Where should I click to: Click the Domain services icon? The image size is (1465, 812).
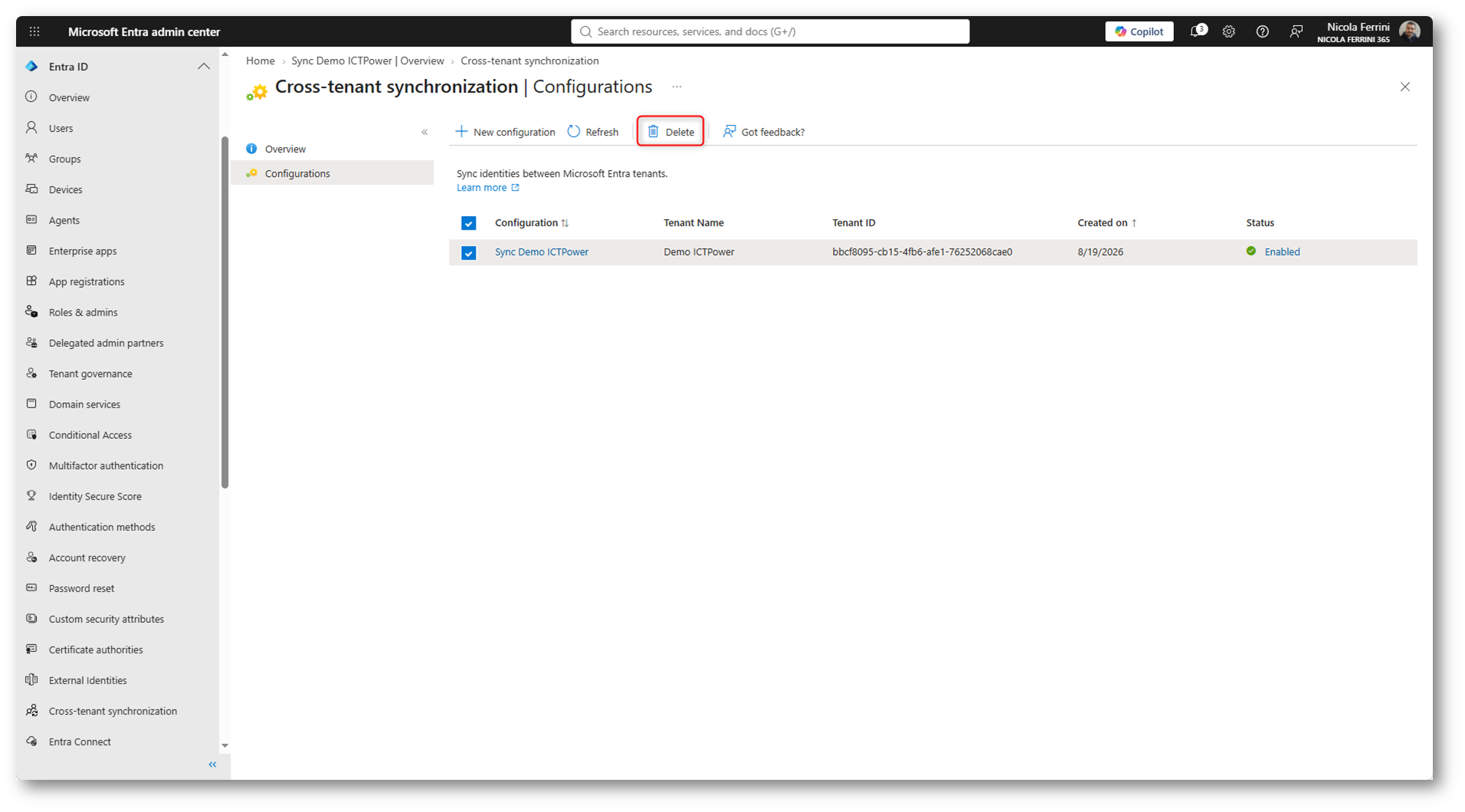(31, 404)
